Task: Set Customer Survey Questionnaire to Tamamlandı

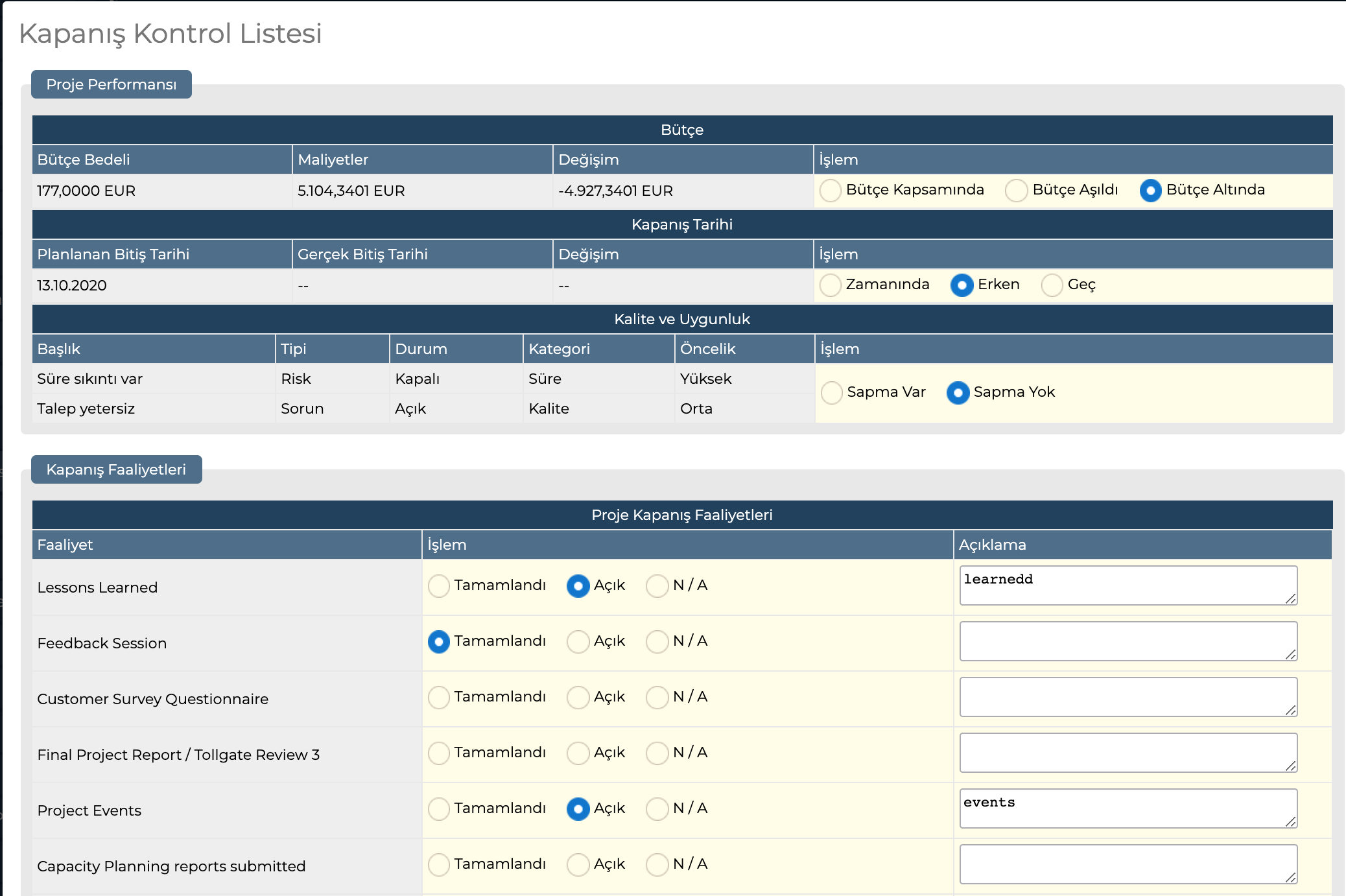Action: 439,698
